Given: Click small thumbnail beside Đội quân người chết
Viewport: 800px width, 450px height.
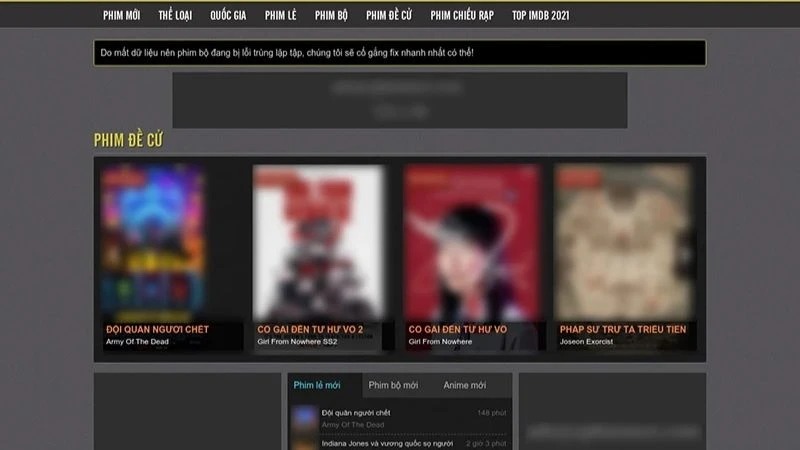Looking at the screenshot, I should click(304, 417).
